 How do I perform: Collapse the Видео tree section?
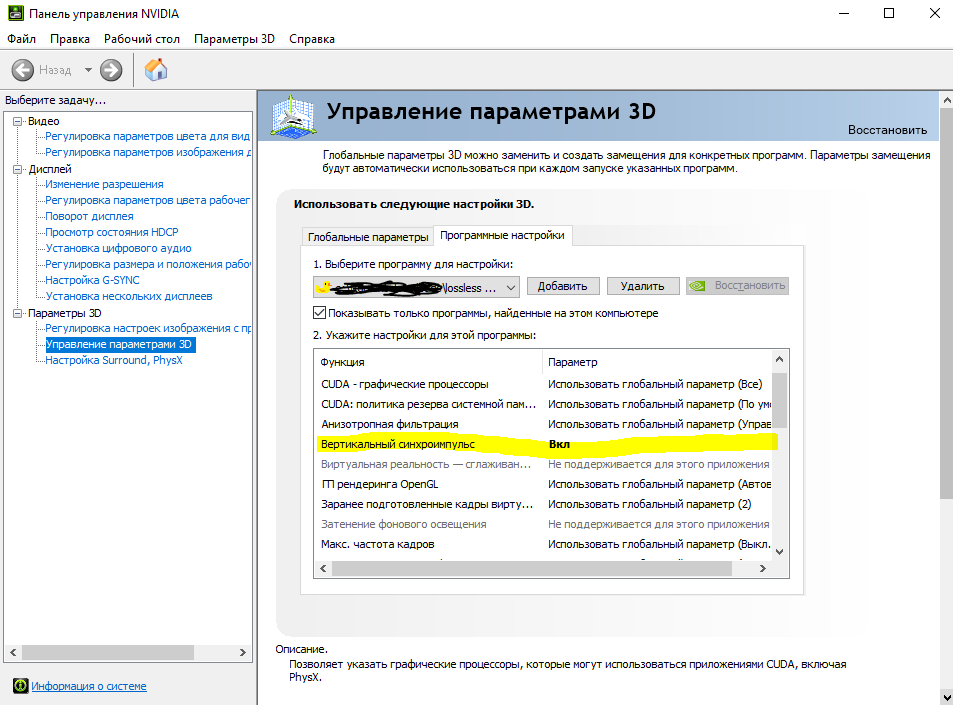[18, 122]
